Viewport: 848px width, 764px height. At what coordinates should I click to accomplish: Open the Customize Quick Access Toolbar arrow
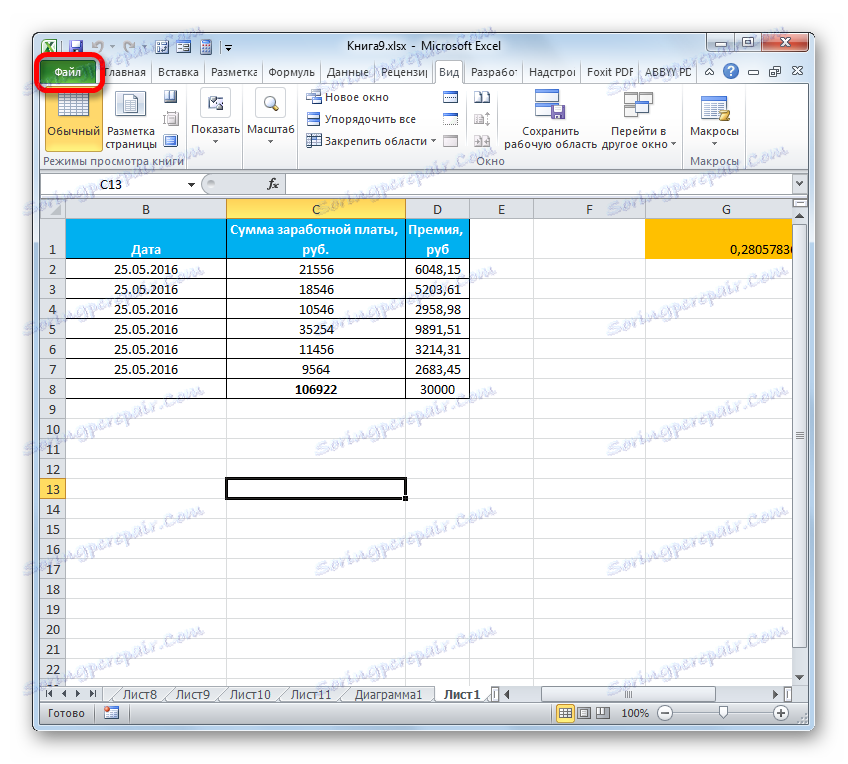pyautogui.click(x=228, y=48)
